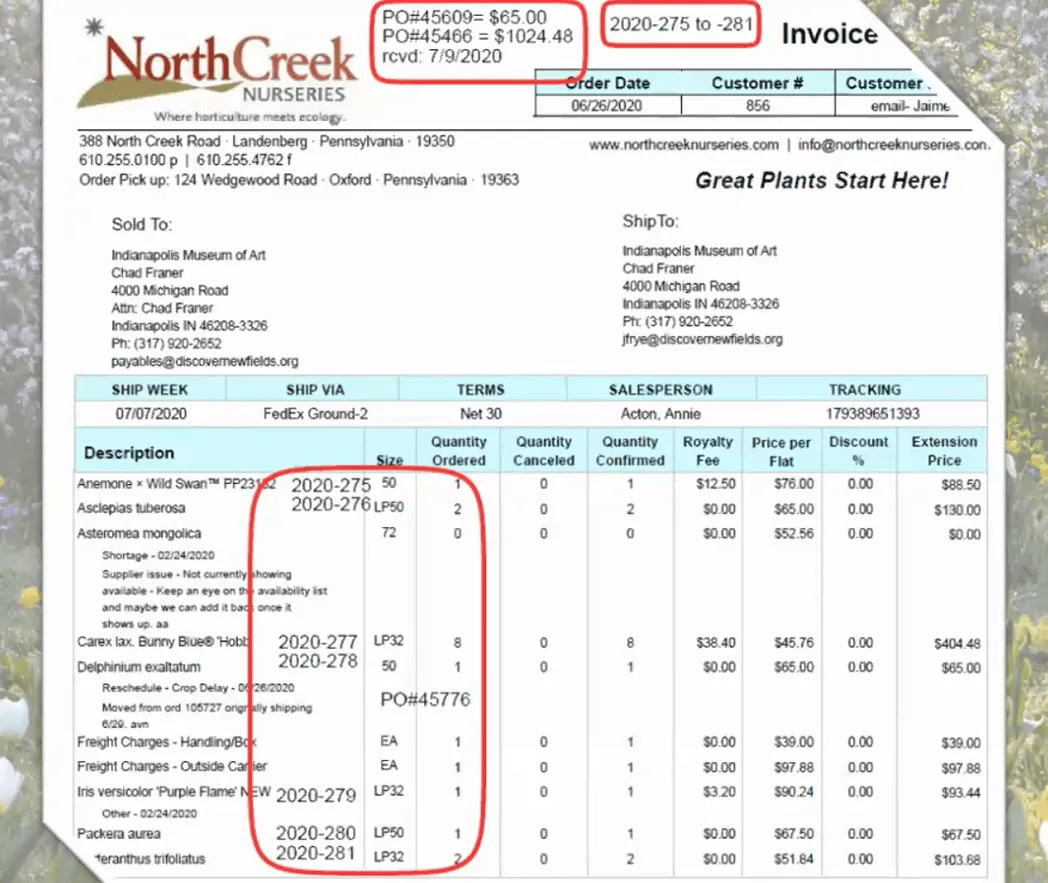Select salesperson "Acton, Annie"
The image size is (1048, 883).
tap(661, 414)
